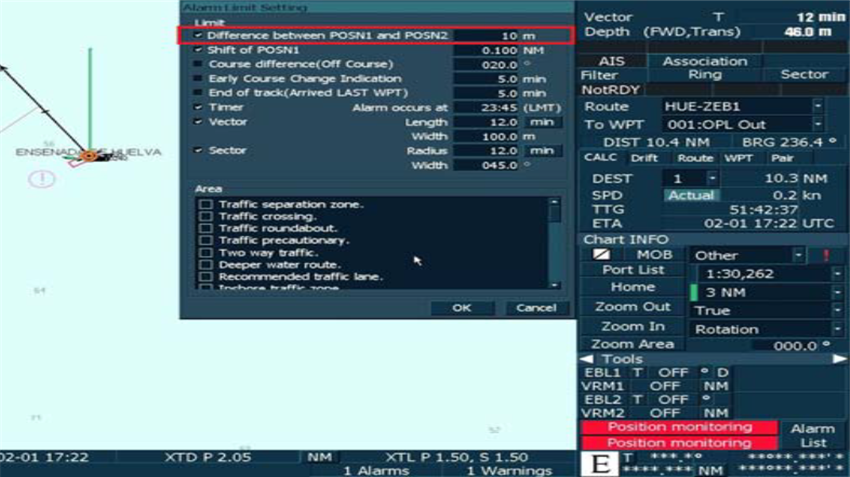The width and height of the screenshot is (850, 477).
Task: Uncheck Difference between POSN1 and POSN2
Action: (198, 36)
